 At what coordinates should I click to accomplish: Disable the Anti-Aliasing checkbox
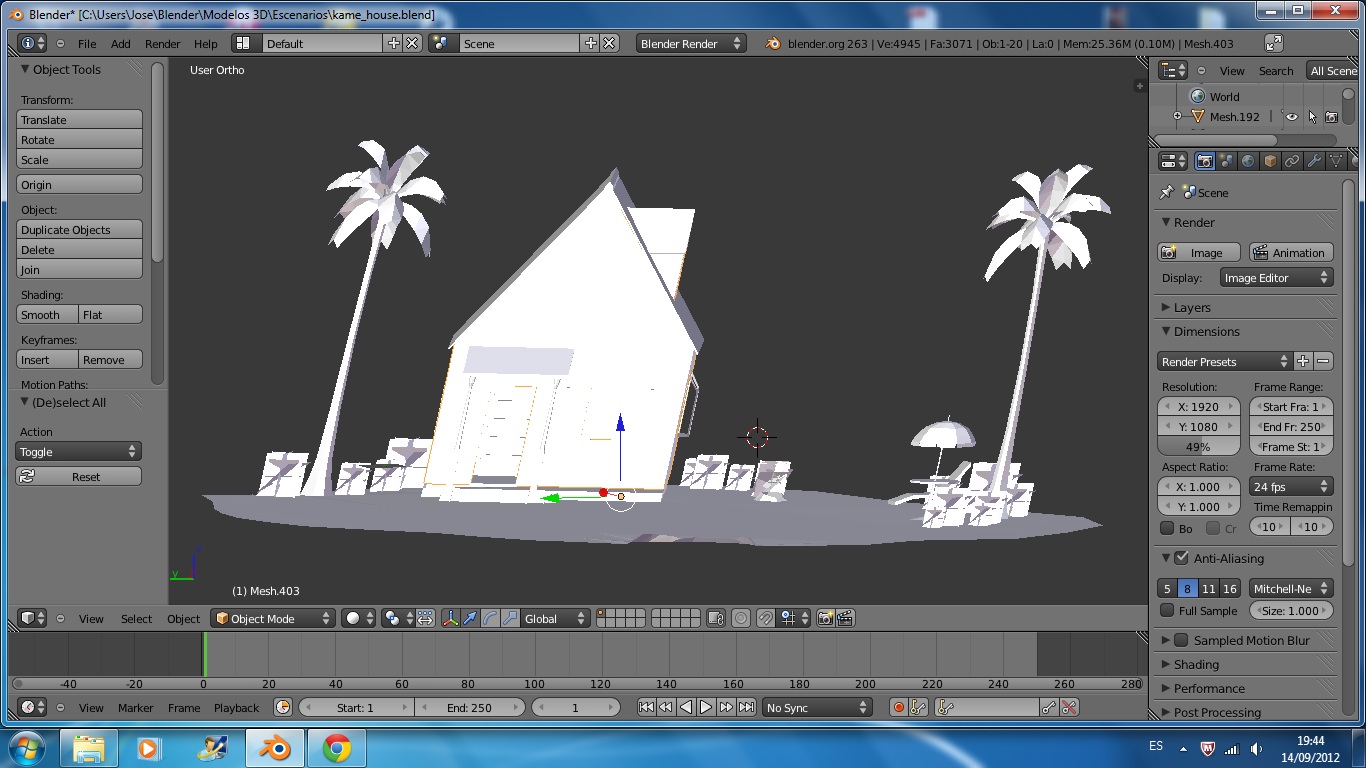click(1181, 558)
